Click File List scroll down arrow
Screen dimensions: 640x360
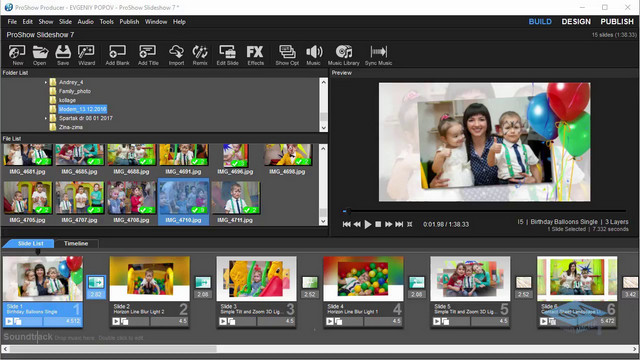pos(323,221)
